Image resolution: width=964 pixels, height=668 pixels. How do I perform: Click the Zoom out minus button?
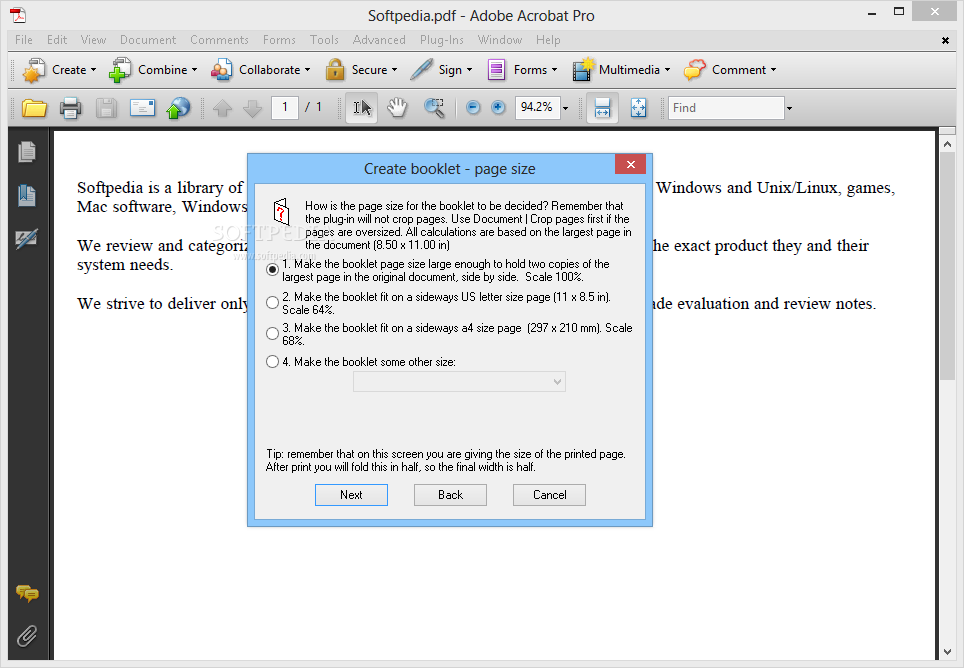[x=473, y=108]
